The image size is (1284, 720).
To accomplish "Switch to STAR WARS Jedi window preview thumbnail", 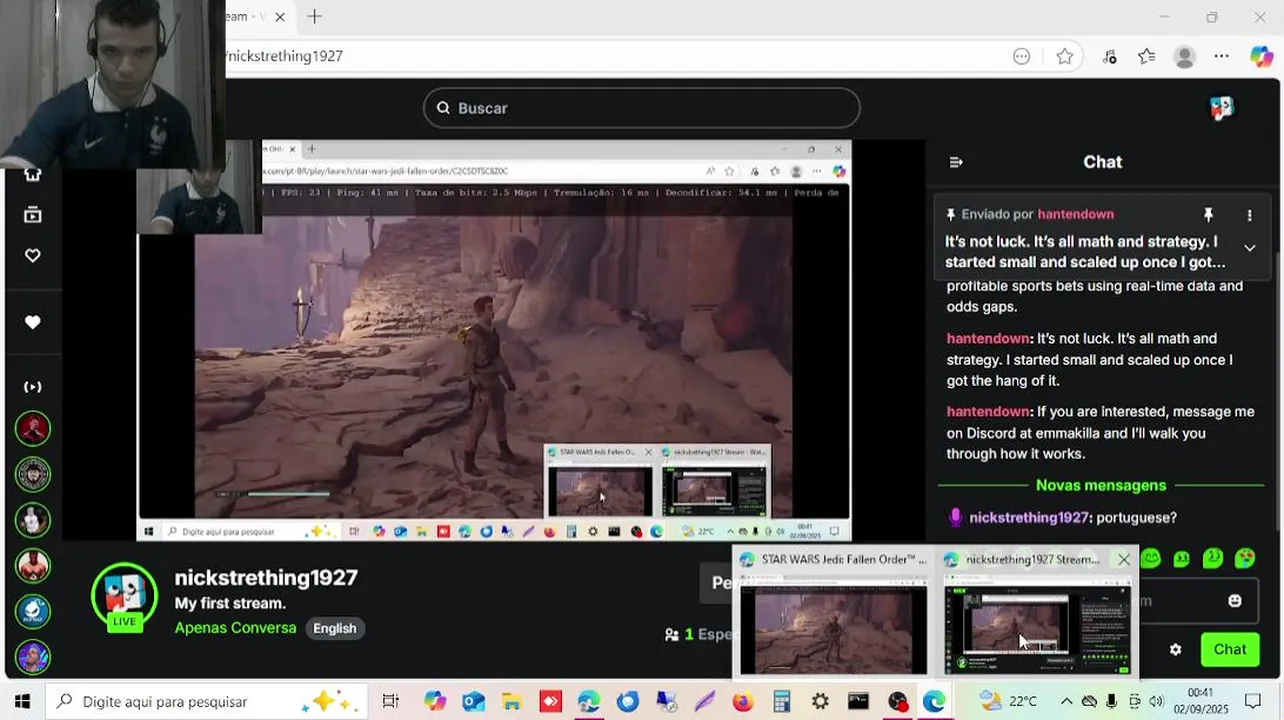I will point(833,630).
